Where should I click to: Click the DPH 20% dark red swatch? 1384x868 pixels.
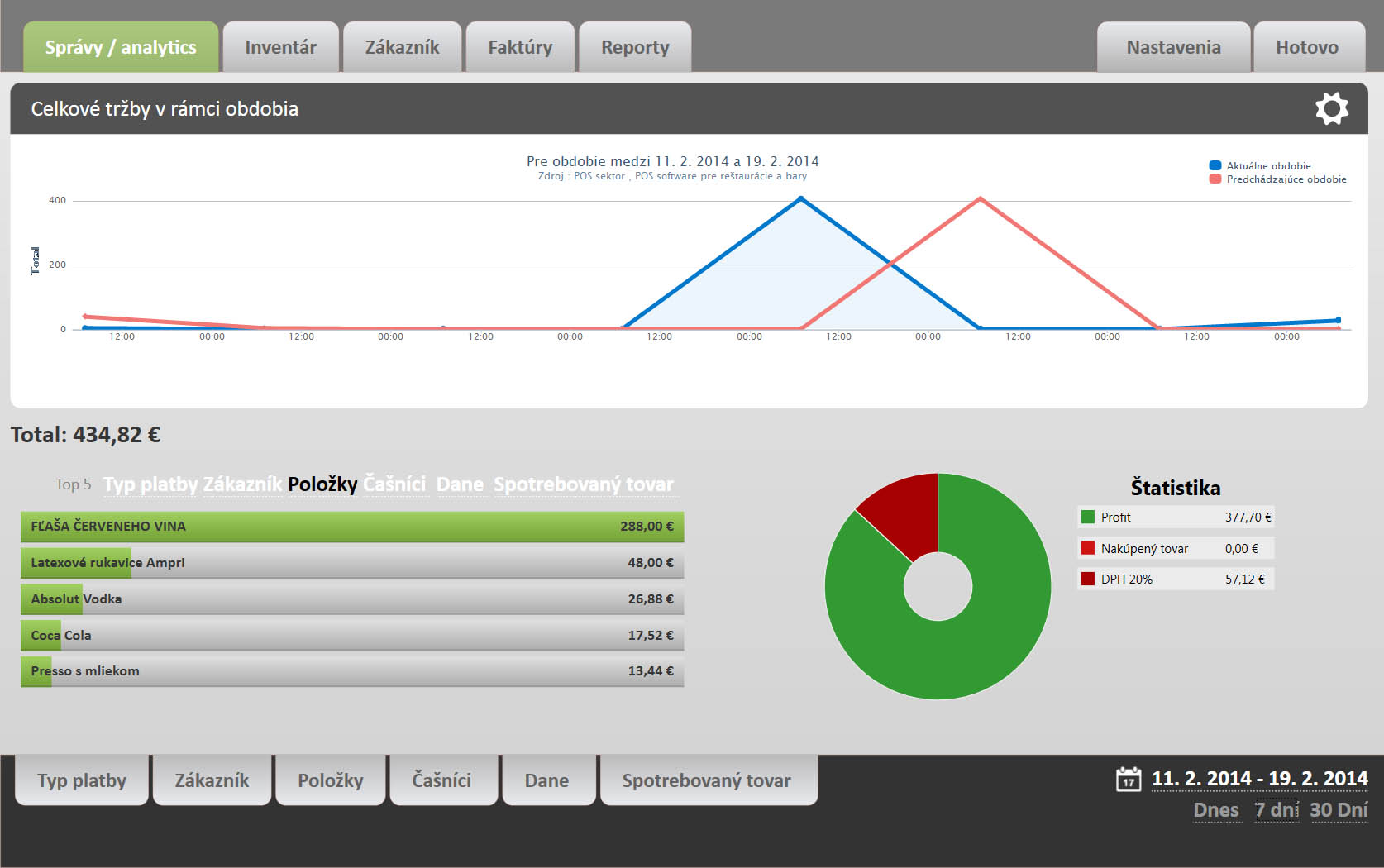pyautogui.click(x=1088, y=579)
